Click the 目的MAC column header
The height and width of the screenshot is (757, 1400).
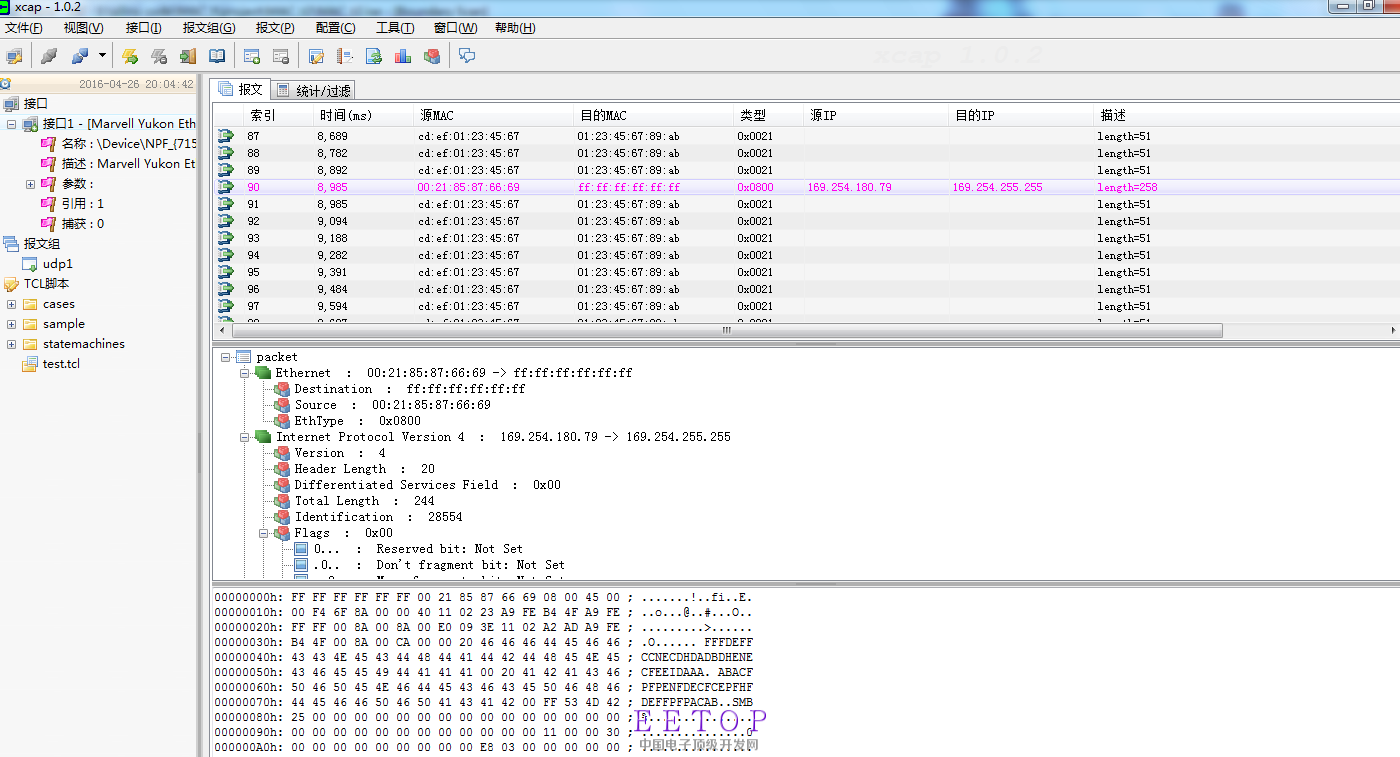pos(653,115)
